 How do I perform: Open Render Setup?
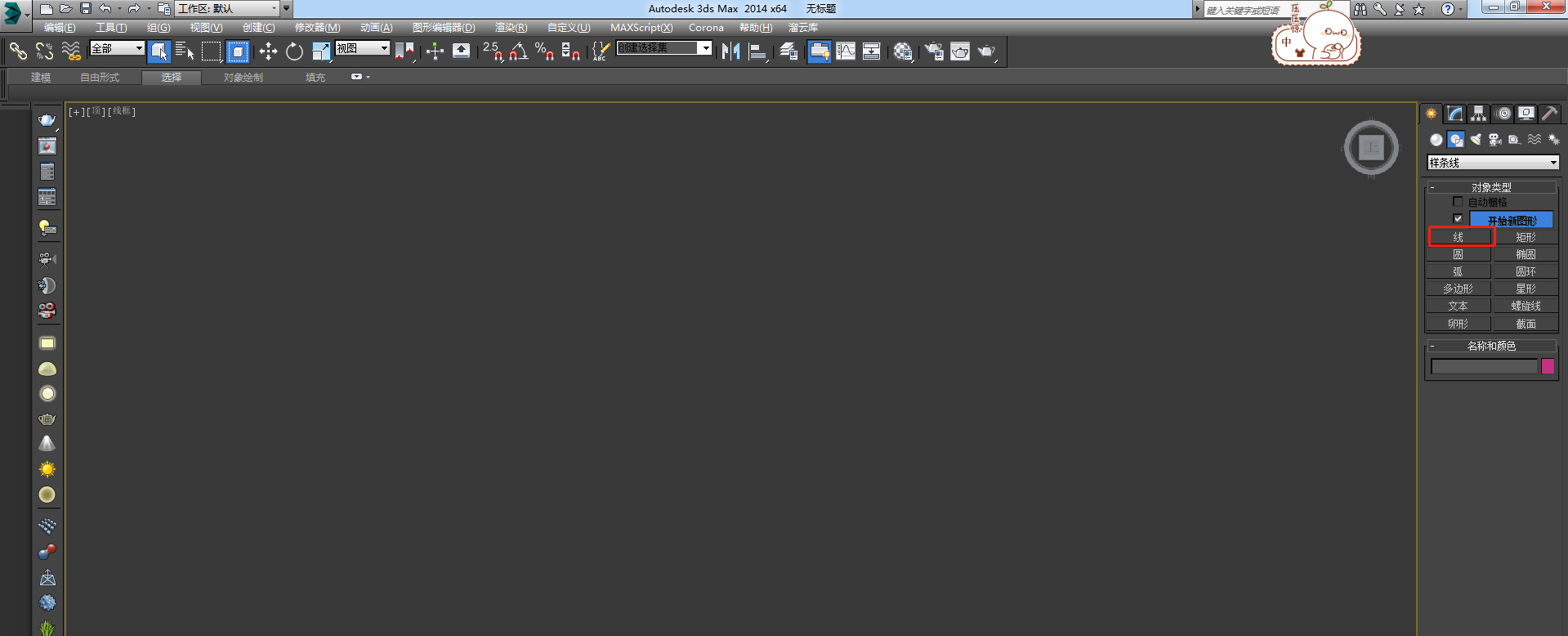934,52
